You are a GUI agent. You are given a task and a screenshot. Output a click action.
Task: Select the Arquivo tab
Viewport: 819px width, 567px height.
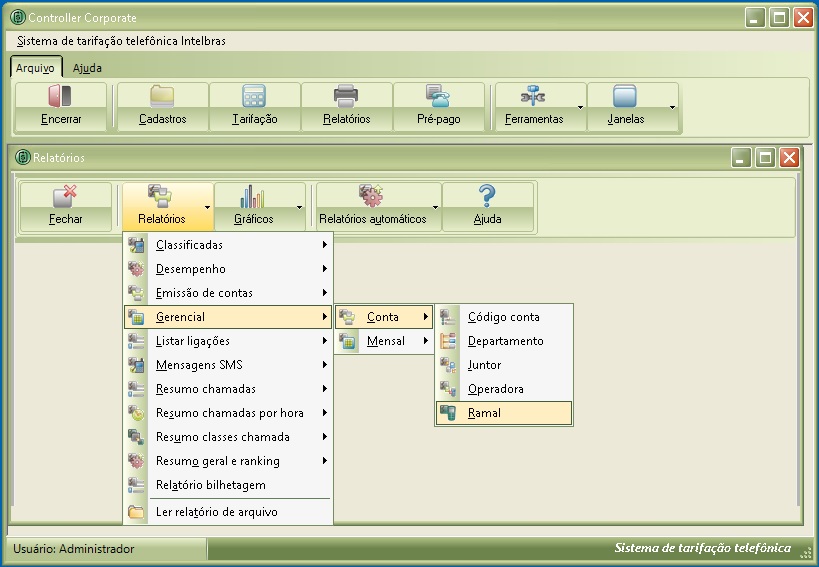click(35, 68)
